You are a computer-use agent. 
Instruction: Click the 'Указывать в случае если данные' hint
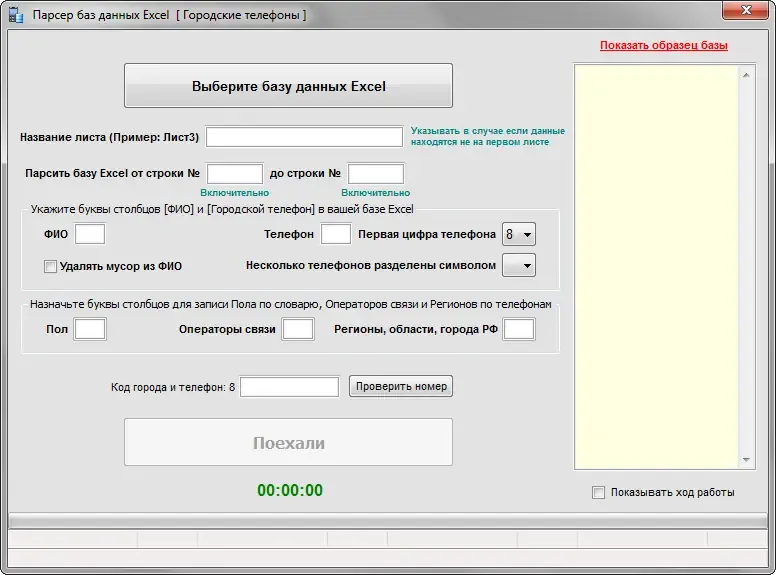coord(488,136)
